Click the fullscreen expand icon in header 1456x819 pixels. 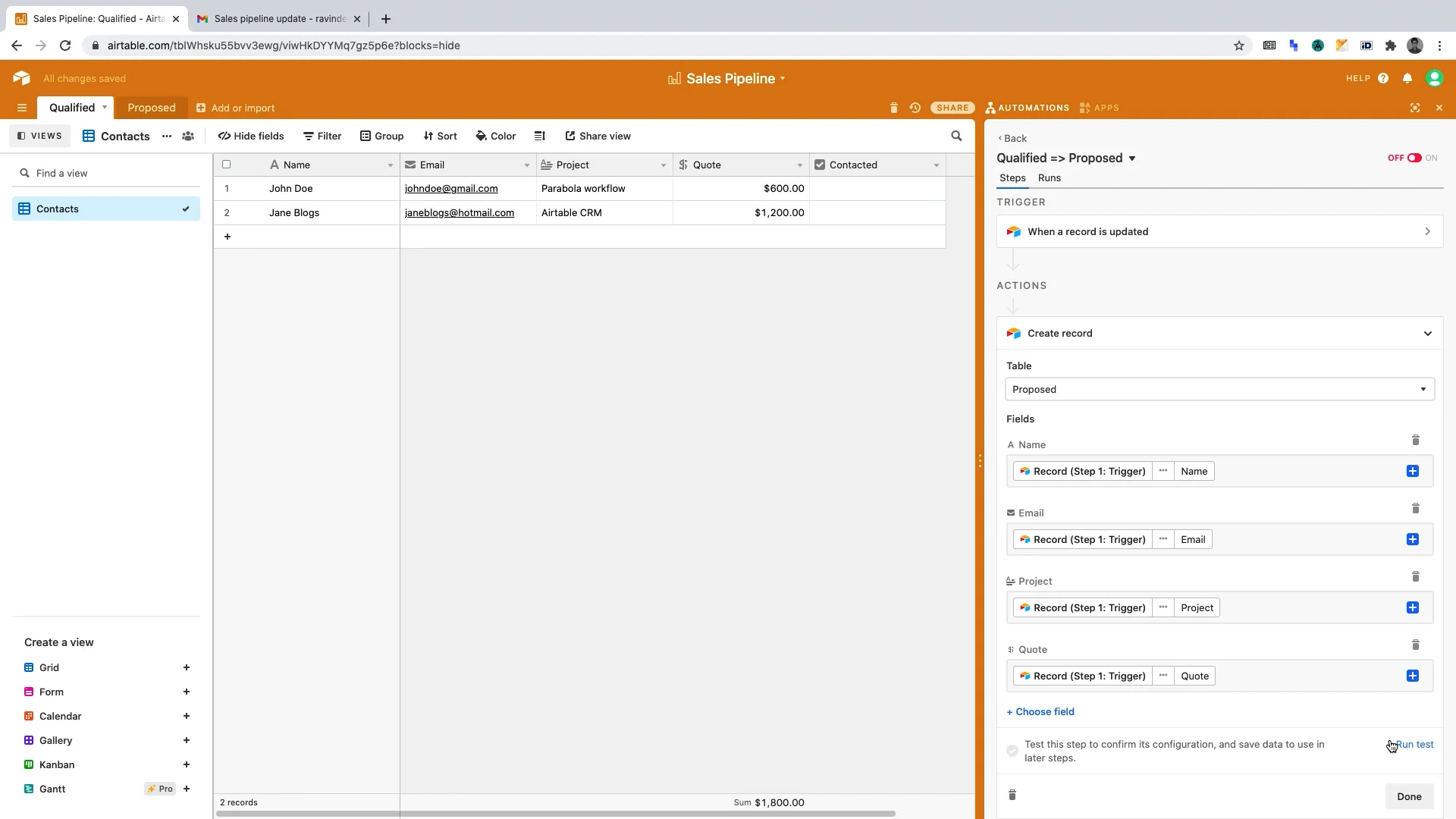pos(1415,108)
